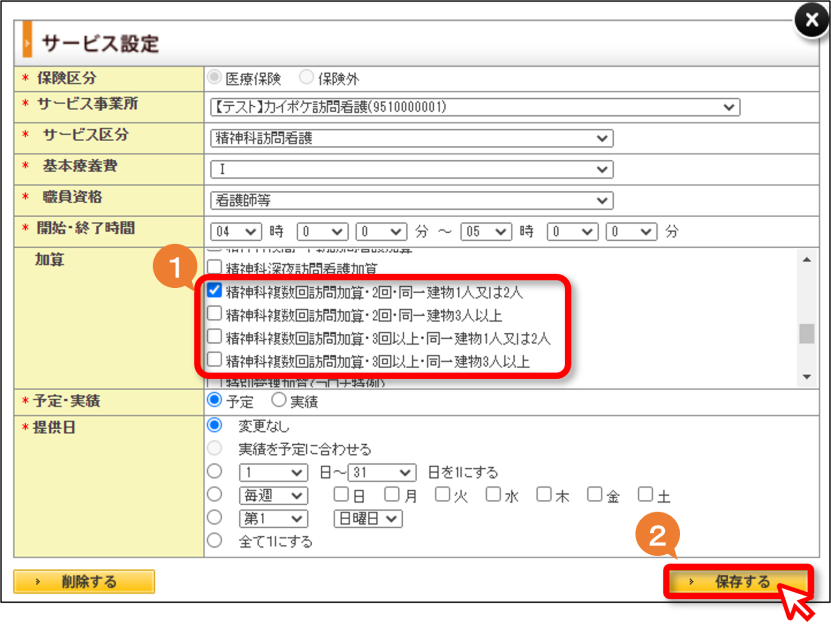Open the サービス事業所 dropdown
The height and width of the screenshot is (631, 831).
(x=475, y=107)
